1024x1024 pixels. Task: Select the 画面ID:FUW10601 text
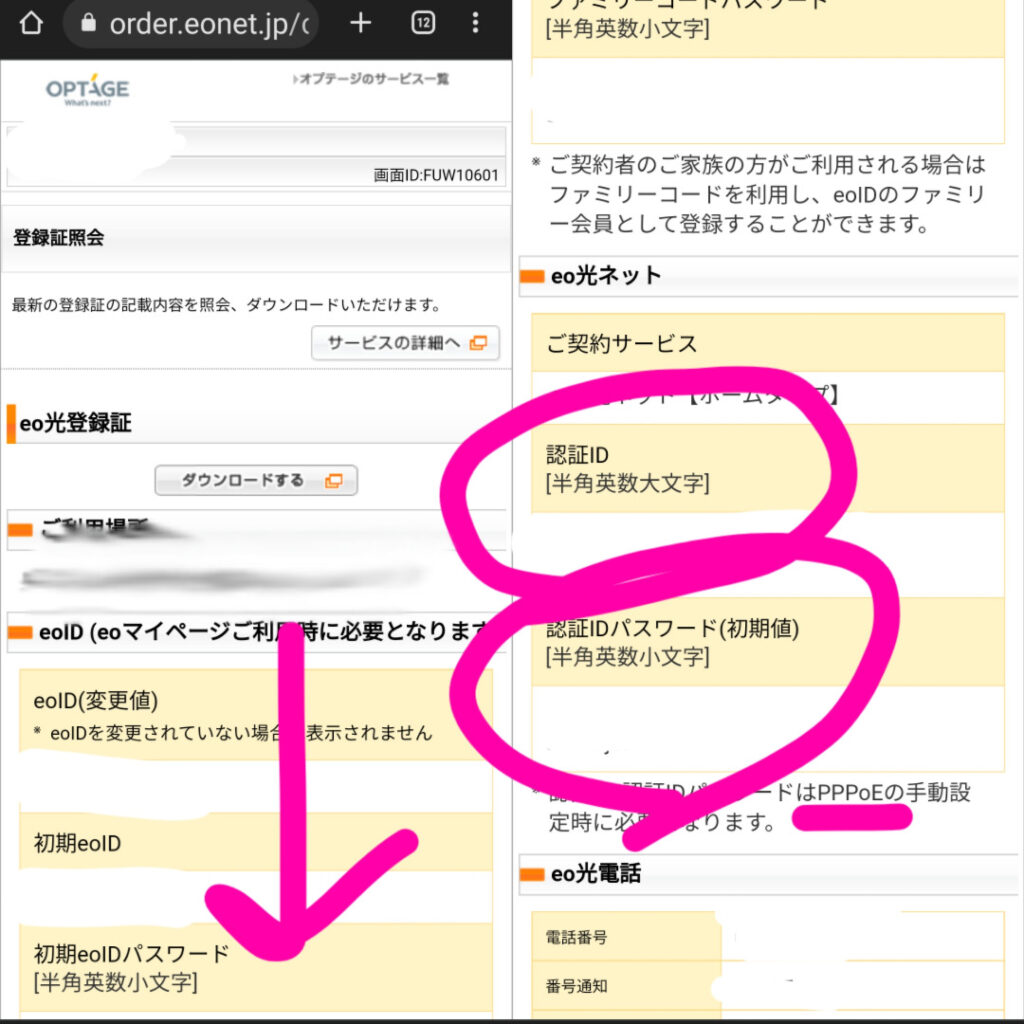(x=436, y=175)
